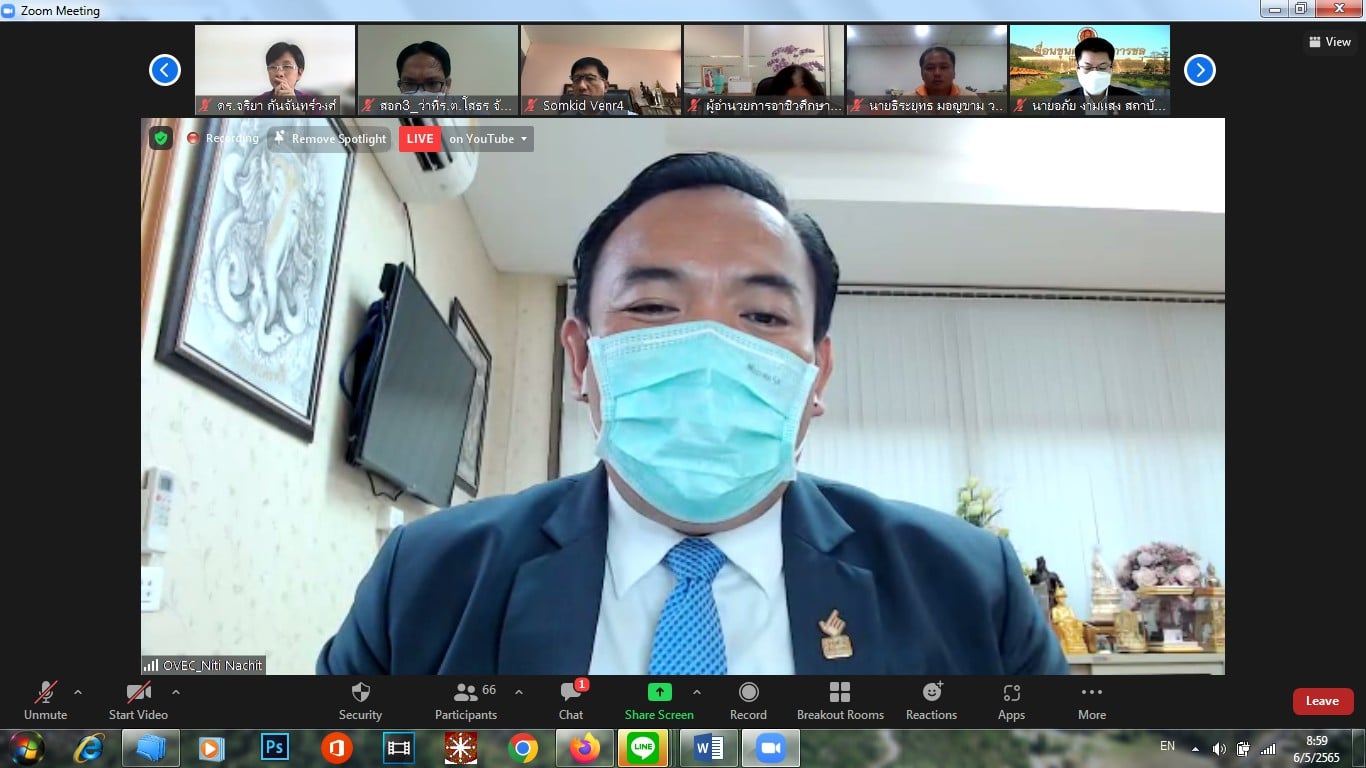Open the Apps panel
Screen dimensions: 1366x768
1011,700
